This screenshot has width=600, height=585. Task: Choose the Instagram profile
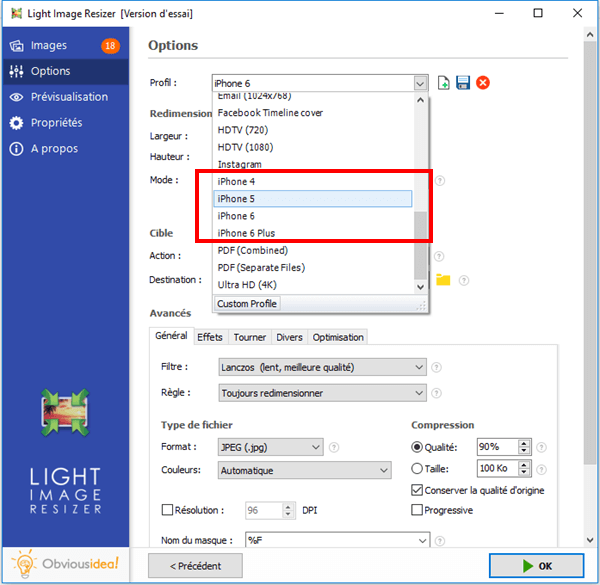pos(313,165)
